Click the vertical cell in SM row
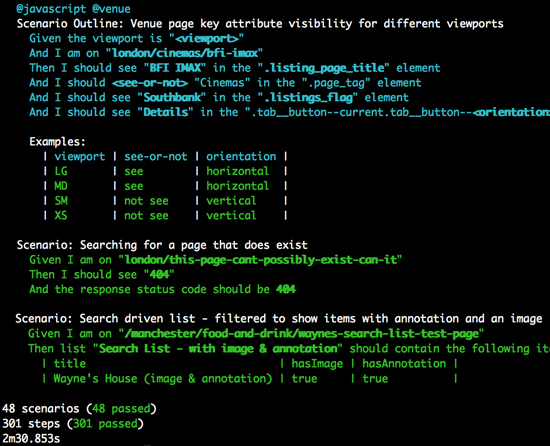The height and width of the screenshot is (446, 550). coord(231,201)
